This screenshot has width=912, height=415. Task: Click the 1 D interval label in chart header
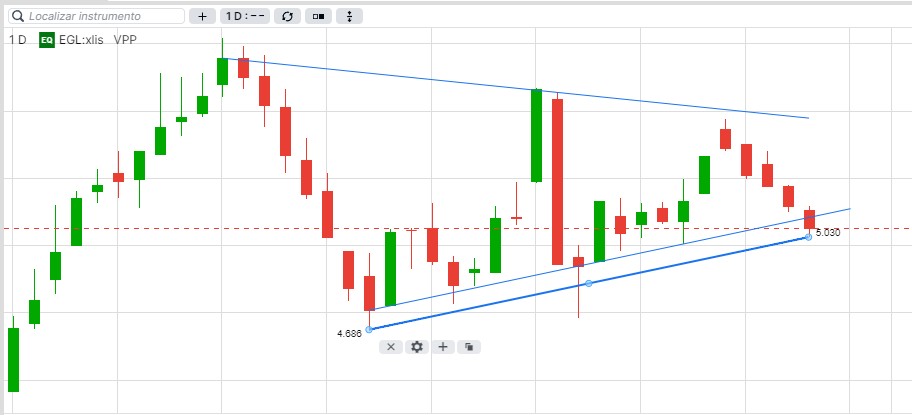[17, 40]
